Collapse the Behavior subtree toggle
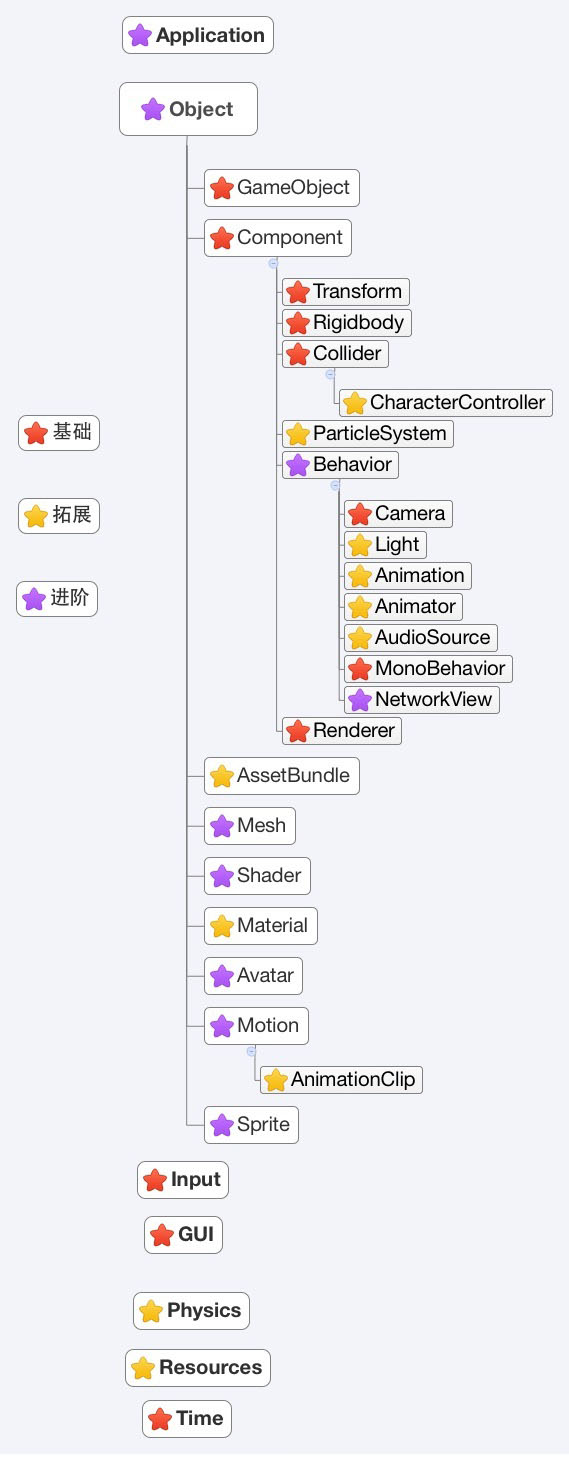 [x=335, y=484]
